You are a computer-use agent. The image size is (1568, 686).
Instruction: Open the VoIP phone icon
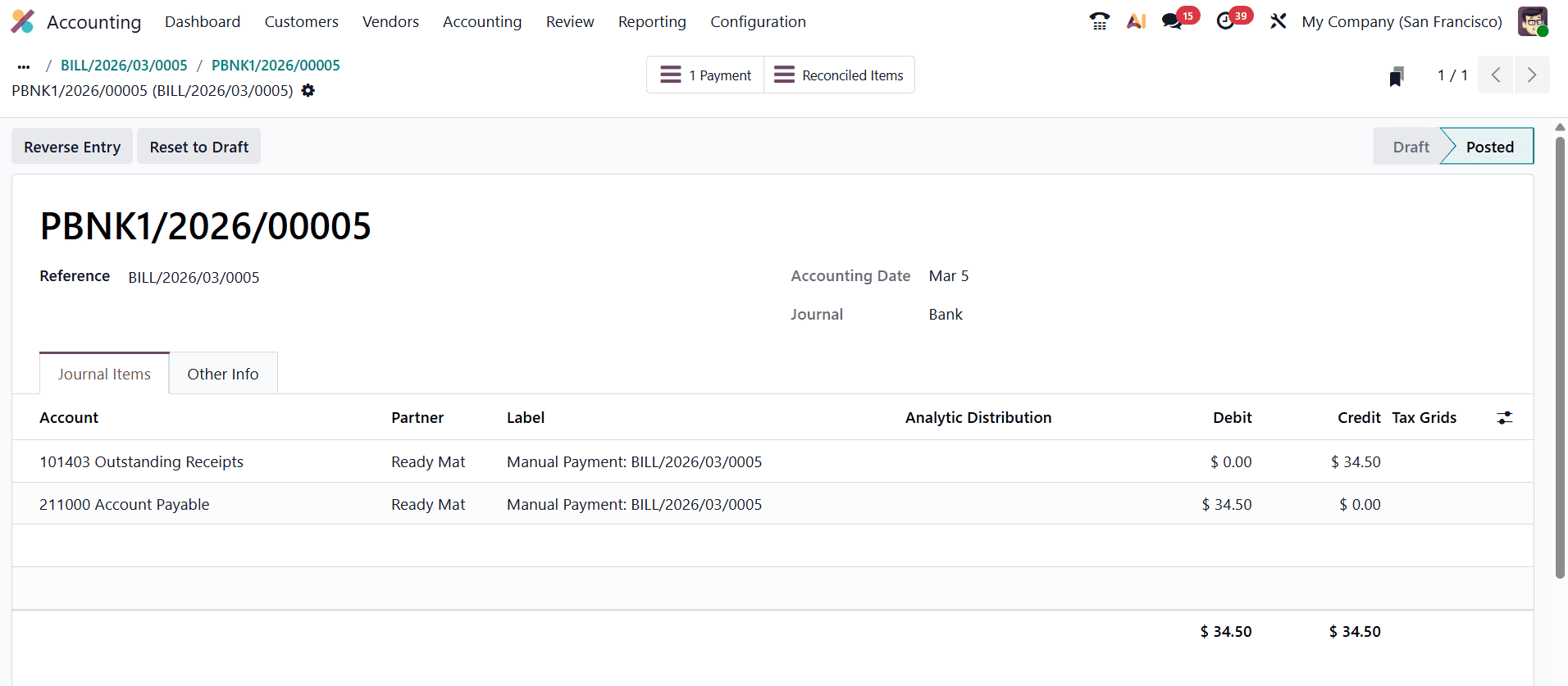point(1099,21)
